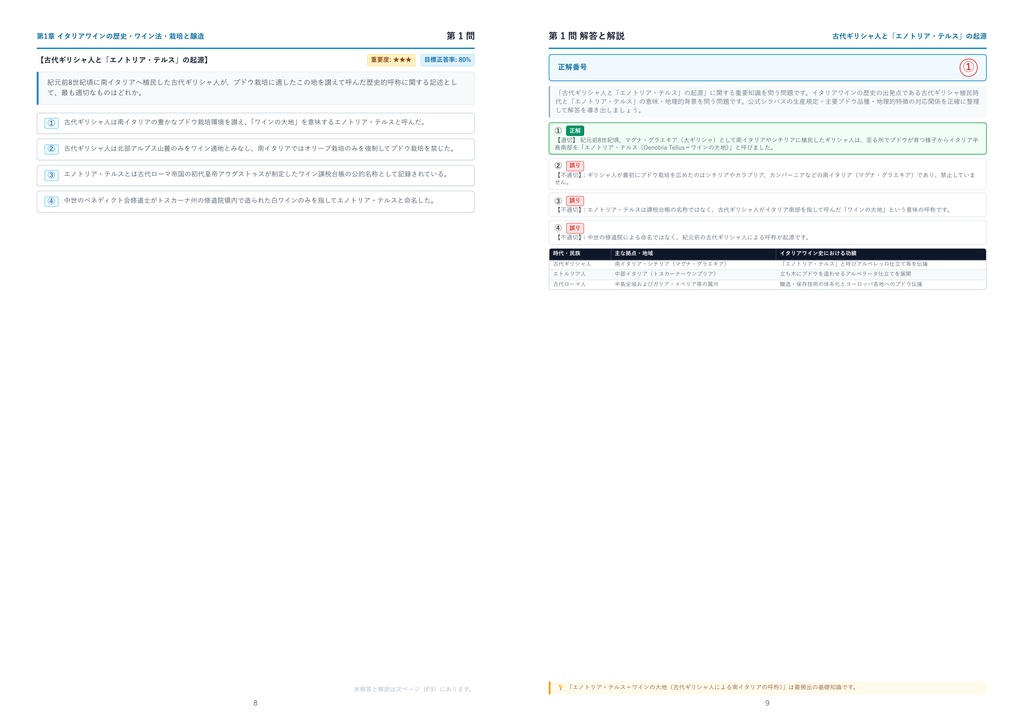Click option text 古代ギリシャ人は北部アルプス山麓のみ
Screen dimensions: 1024x724
click(259, 149)
